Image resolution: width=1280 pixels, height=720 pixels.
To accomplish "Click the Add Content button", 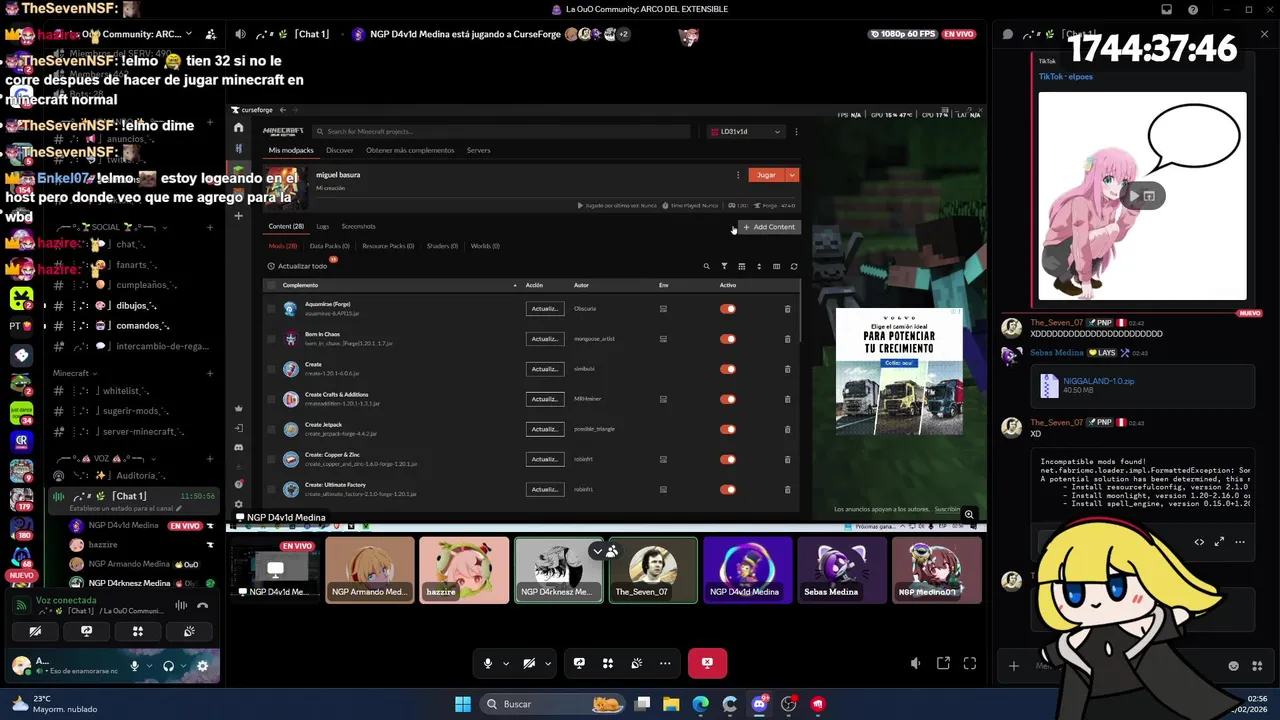I will (x=769, y=227).
